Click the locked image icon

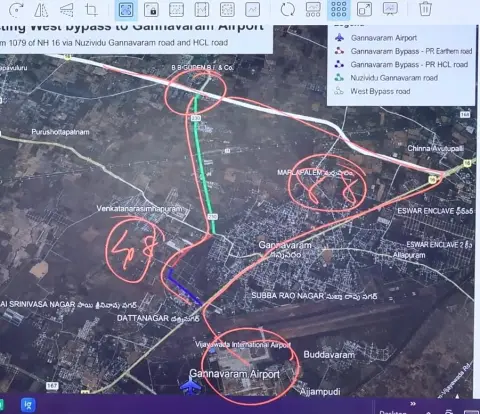(x=151, y=10)
